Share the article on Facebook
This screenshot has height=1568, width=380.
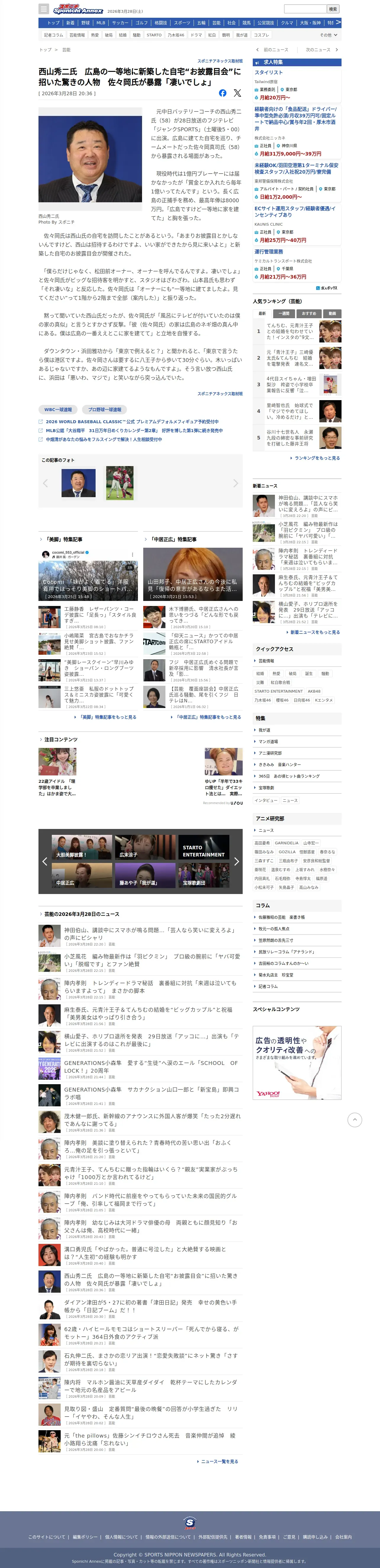(223, 93)
